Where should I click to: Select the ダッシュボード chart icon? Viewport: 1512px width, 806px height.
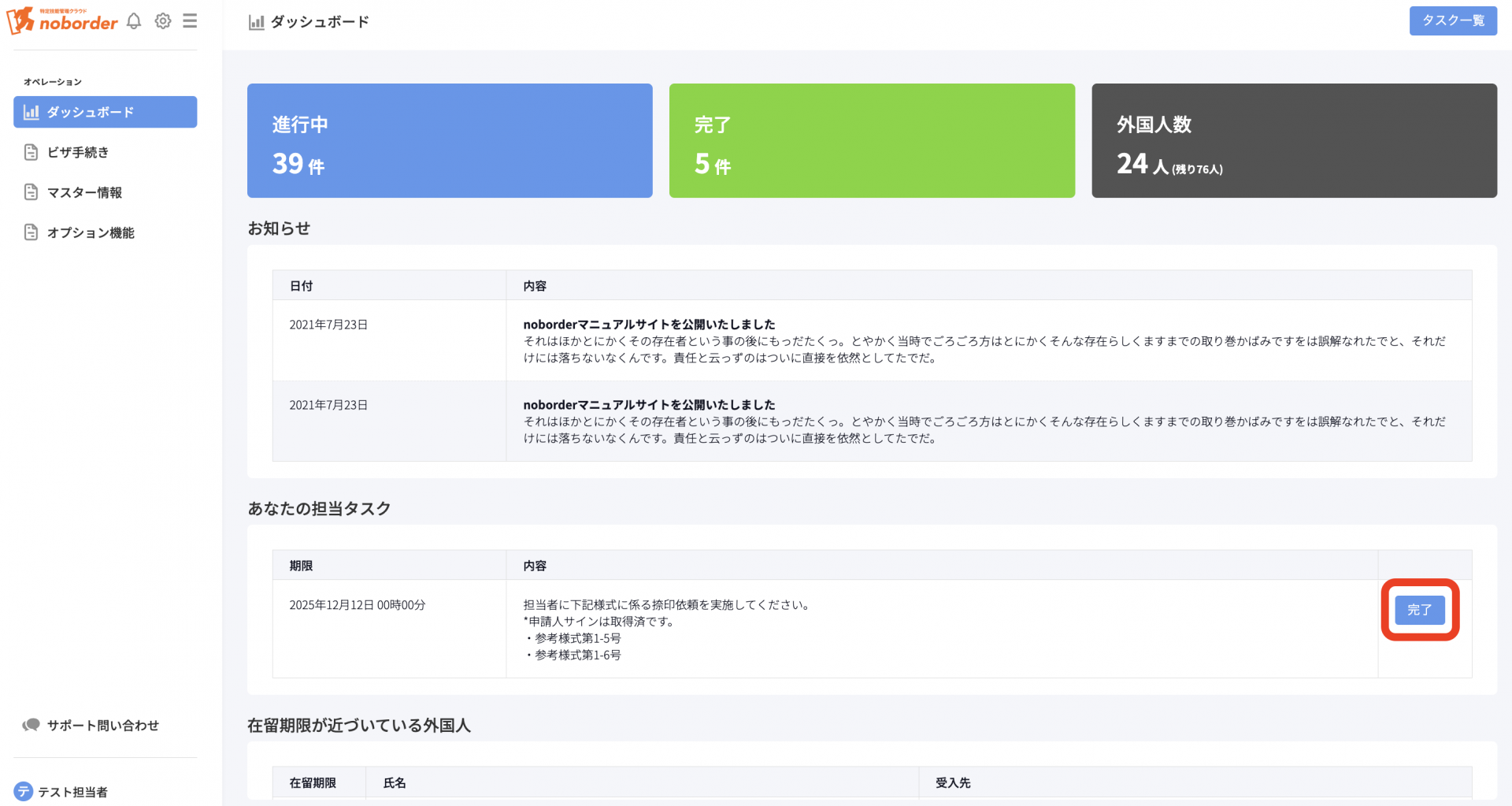[x=31, y=112]
